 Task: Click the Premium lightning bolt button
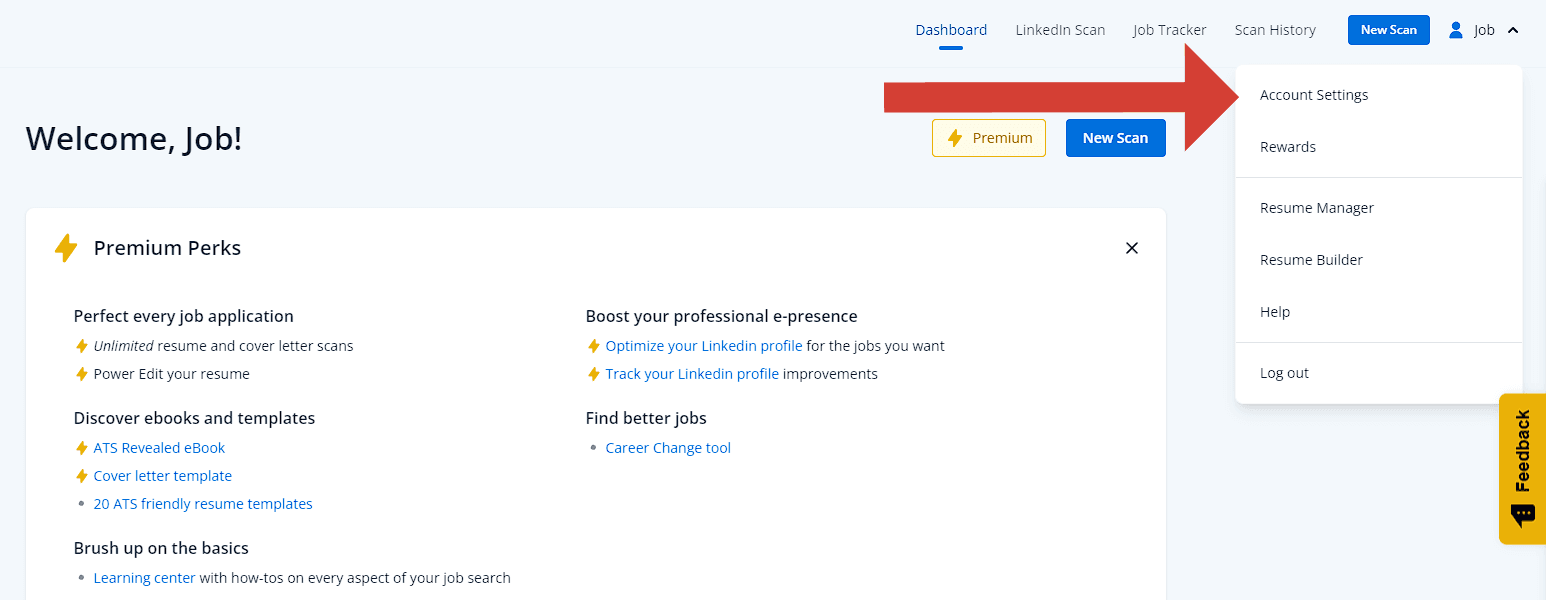(988, 138)
